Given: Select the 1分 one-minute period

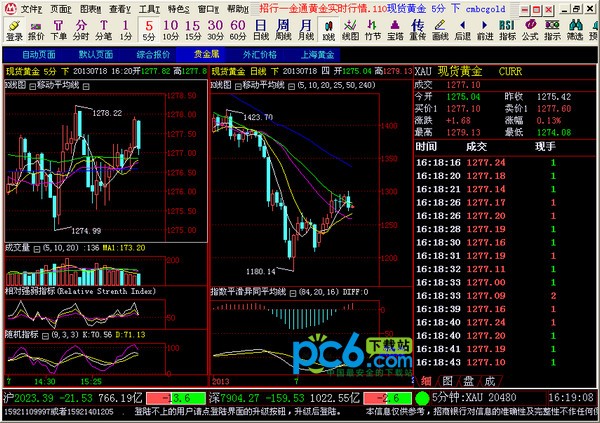Looking at the screenshot, I should (x=126, y=30).
